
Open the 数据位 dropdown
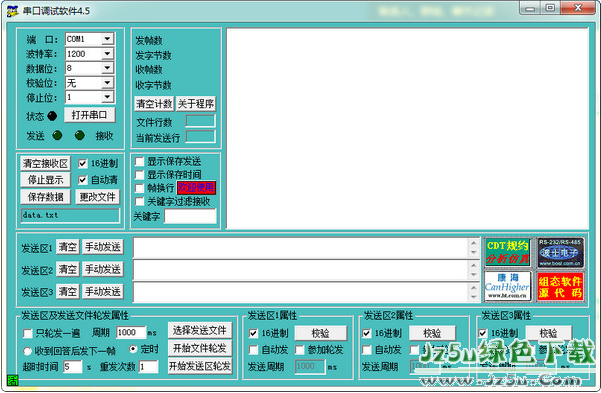pos(107,68)
